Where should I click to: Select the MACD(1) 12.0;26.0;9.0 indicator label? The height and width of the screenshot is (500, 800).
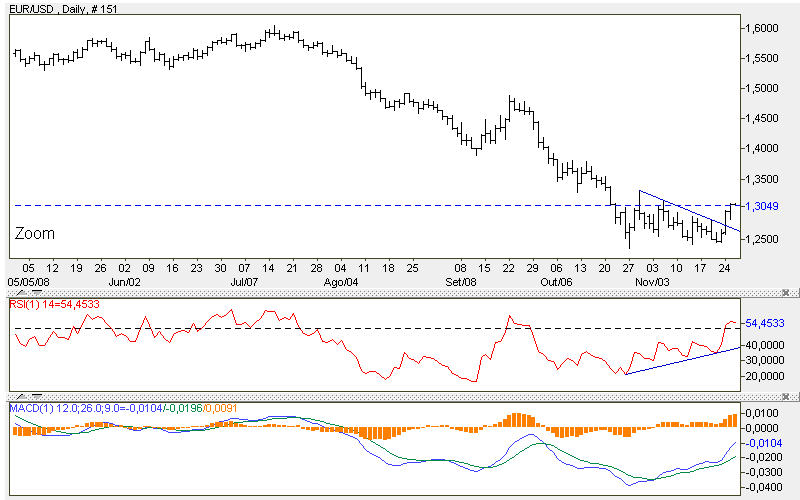(123, 408)
